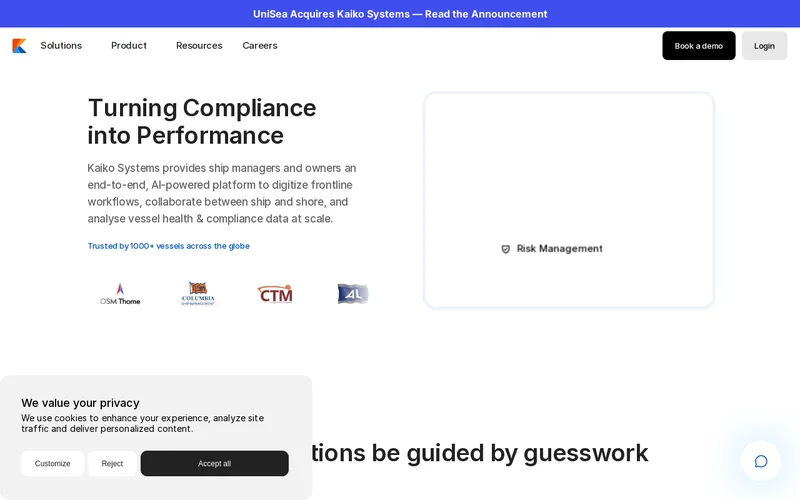Click the Book a demo button
The width and height of the screenshot is (800, 500).
tap(698, 45)
